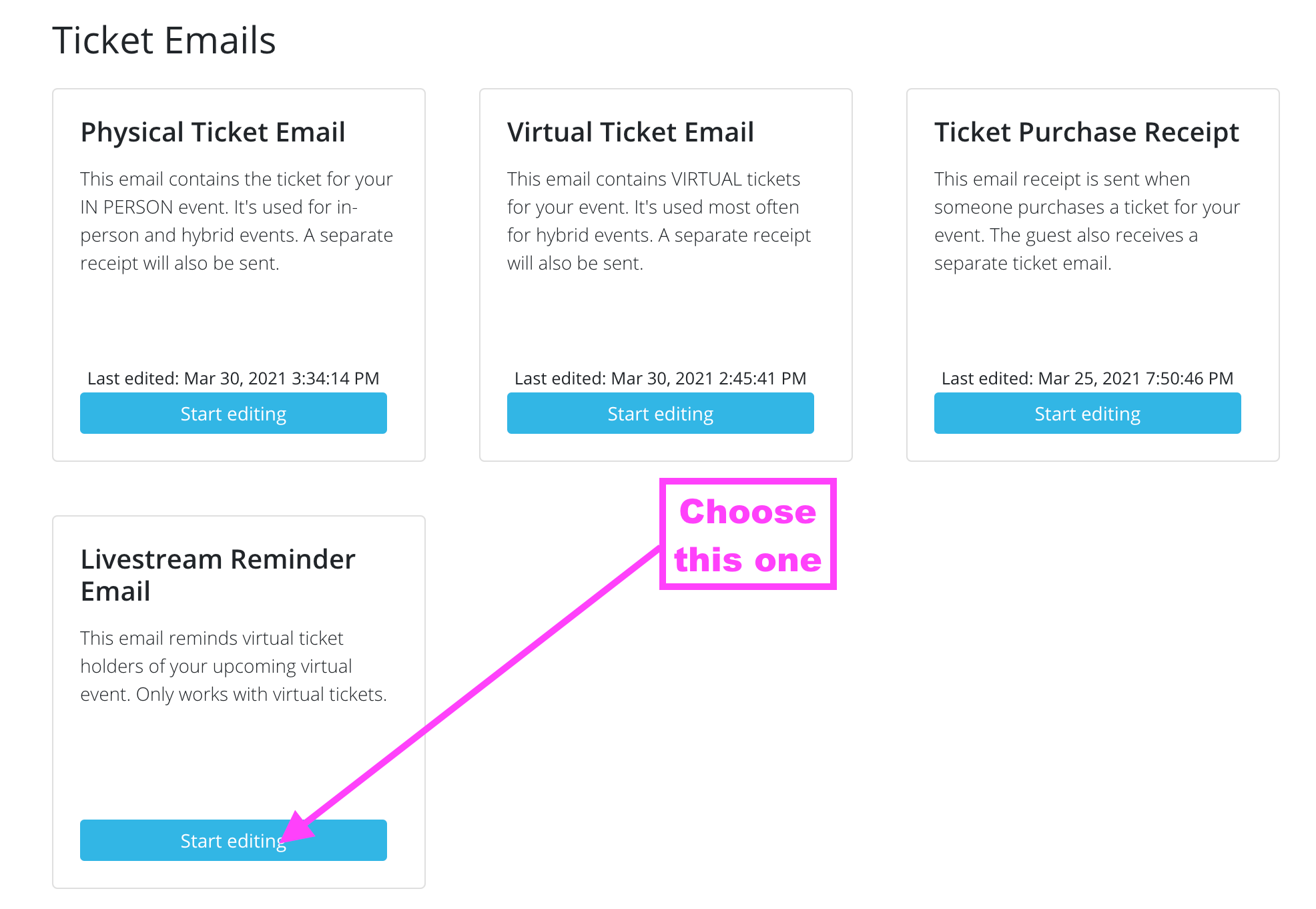The image size is (1316, 909).
Task: Click the Virtual Ticket last edited timestamp
Action: coord(660,378)
